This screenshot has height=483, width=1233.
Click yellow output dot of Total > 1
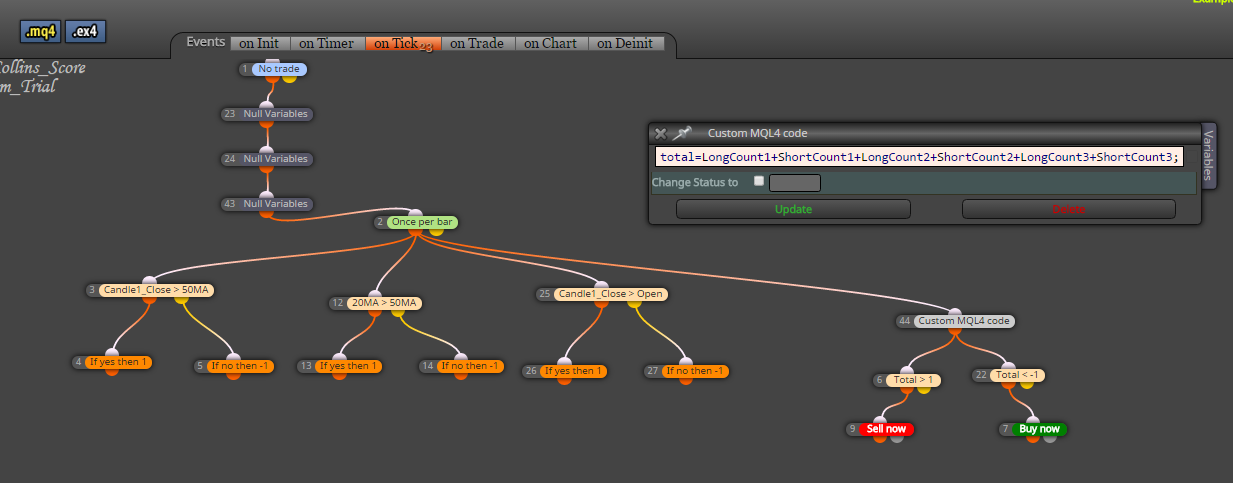[923, 388]
